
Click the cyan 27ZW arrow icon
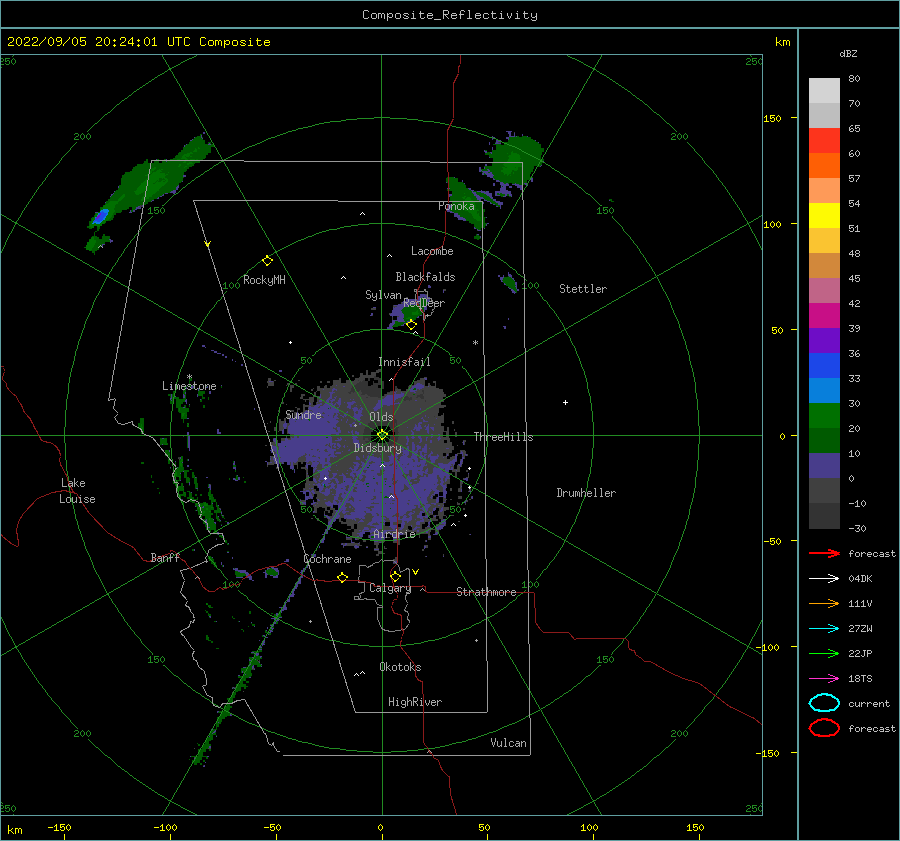[x=824, y=629]
